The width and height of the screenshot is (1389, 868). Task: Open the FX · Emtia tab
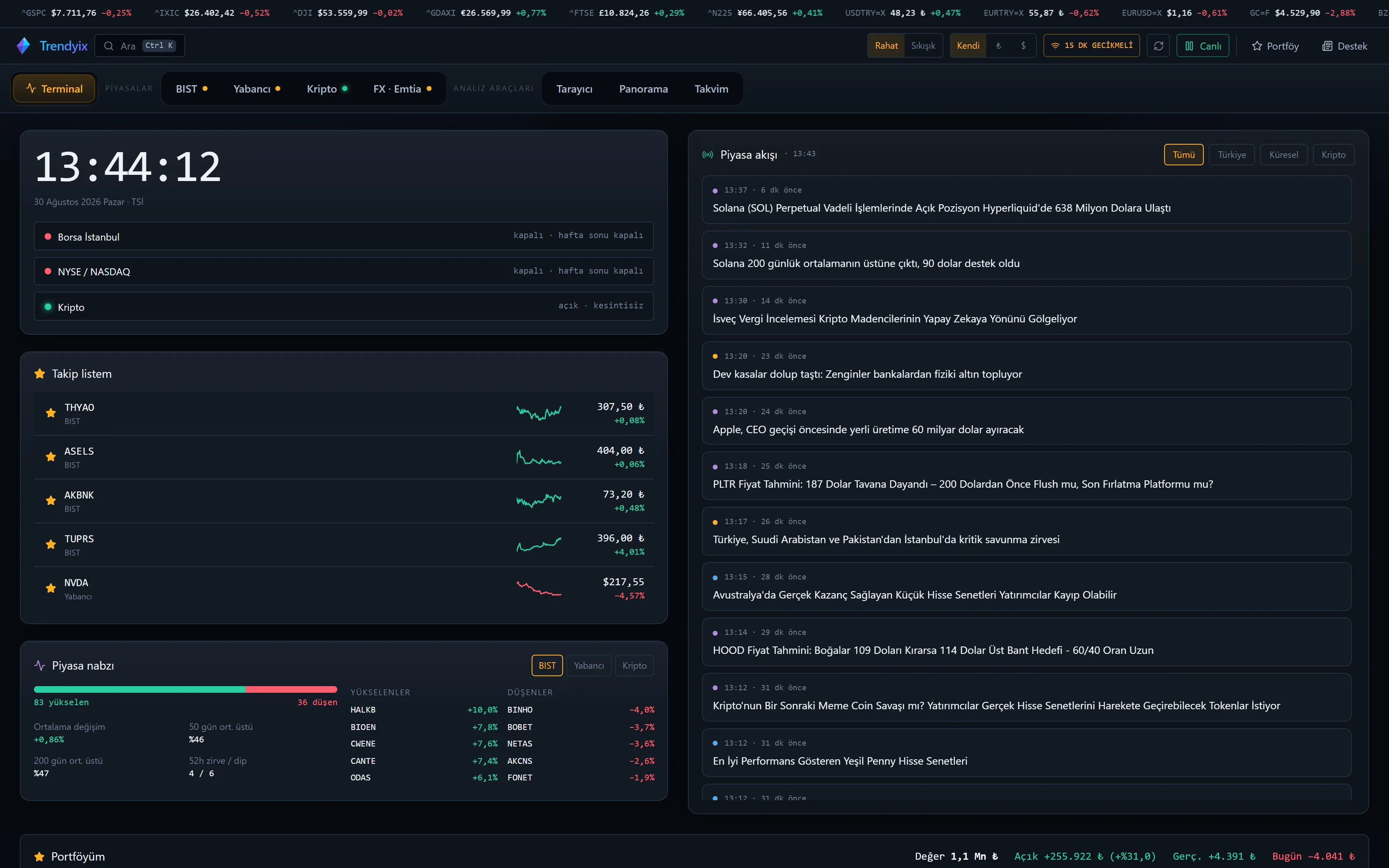402,89
